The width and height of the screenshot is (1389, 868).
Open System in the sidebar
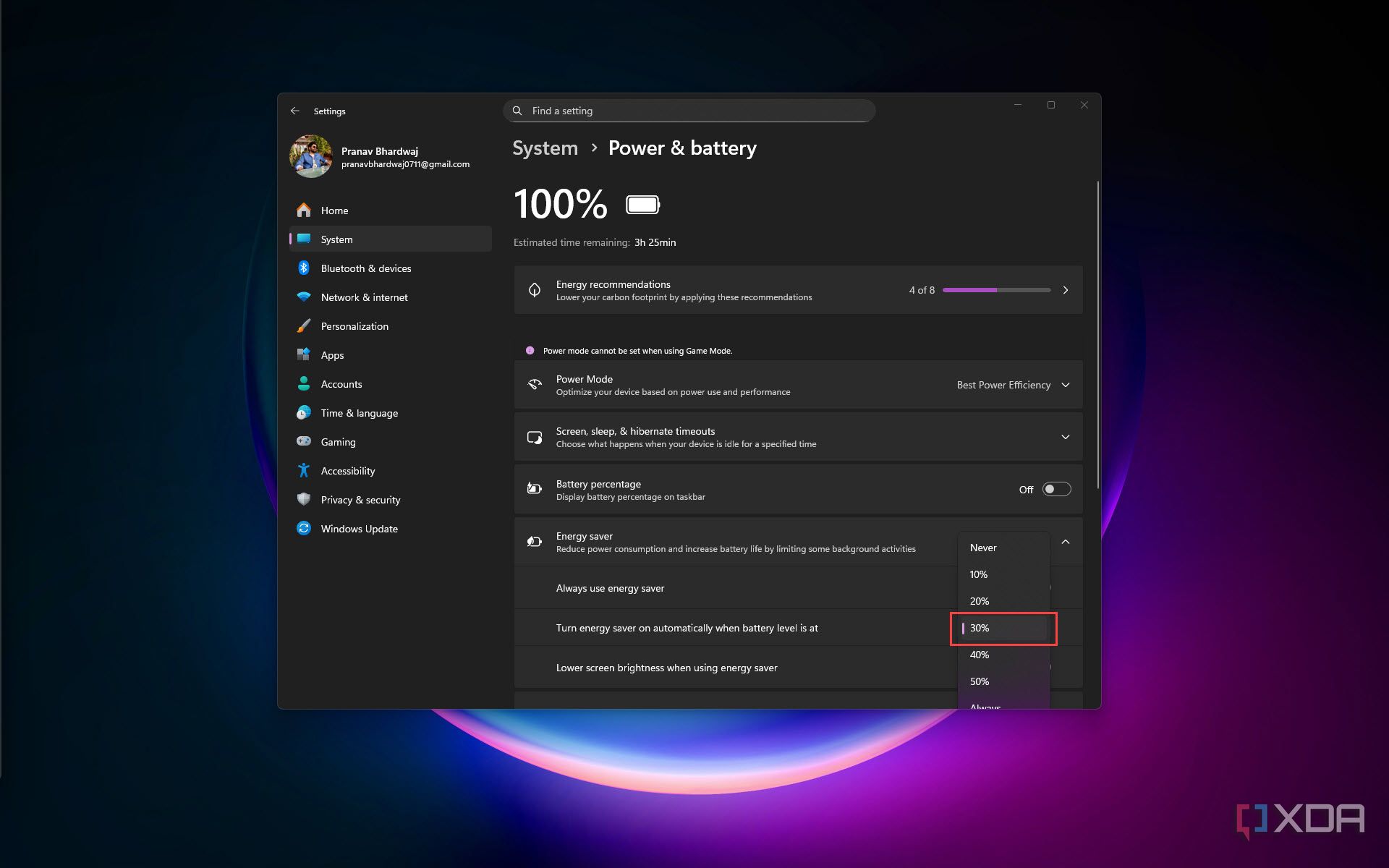(x=391, y=239)
